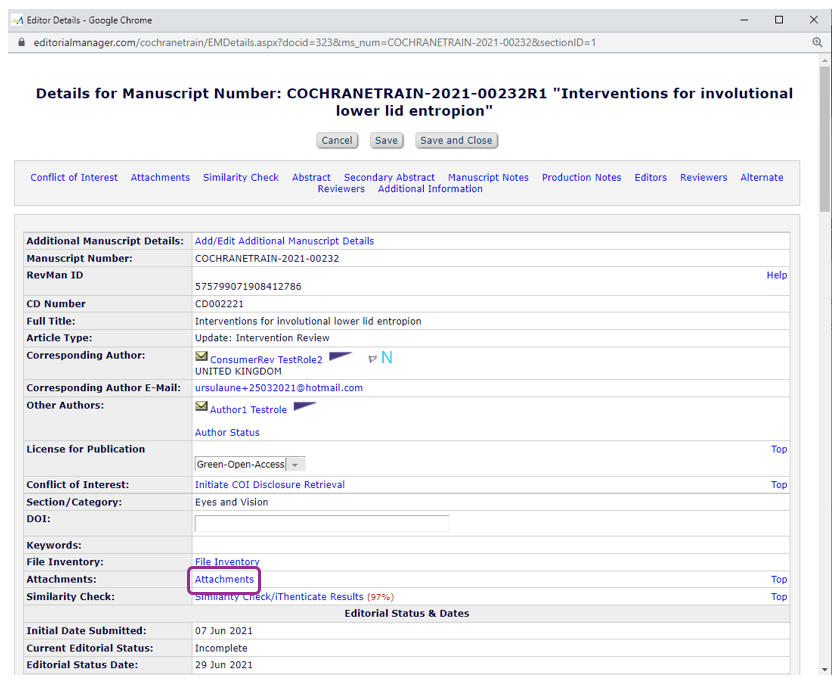Click the envelope icon beside Author1 Testrole
The width and height of the screenshot is (837, 682).
tap(201, 407)
